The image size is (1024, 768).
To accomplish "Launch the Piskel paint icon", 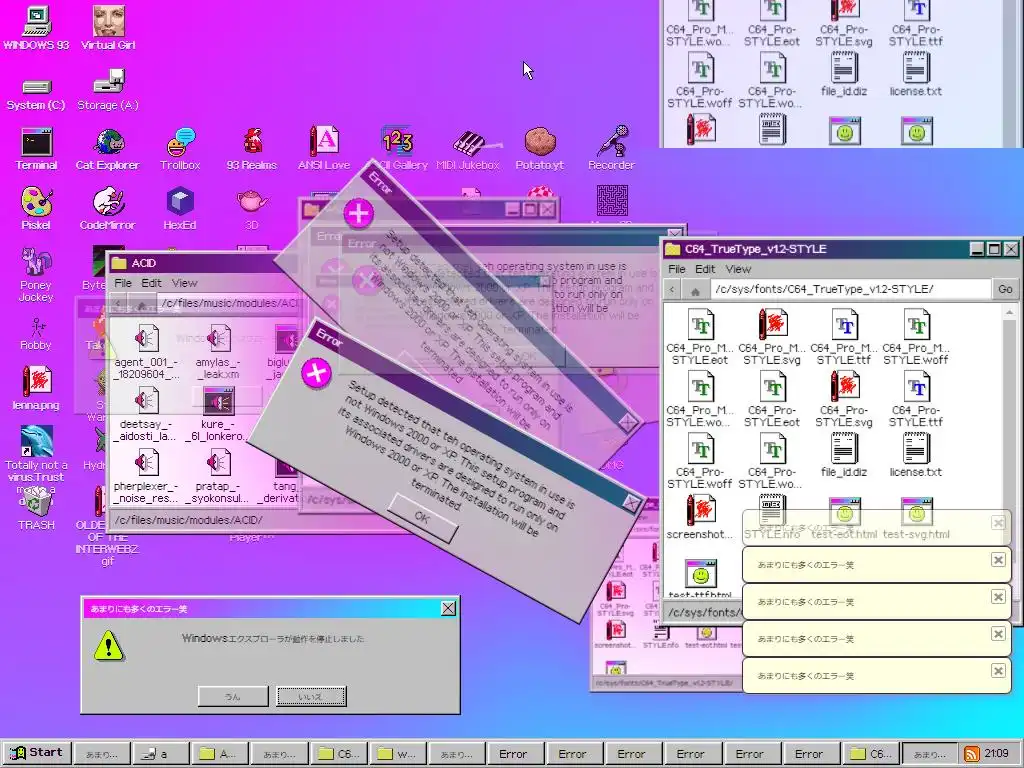I will (x=36, y=209).
